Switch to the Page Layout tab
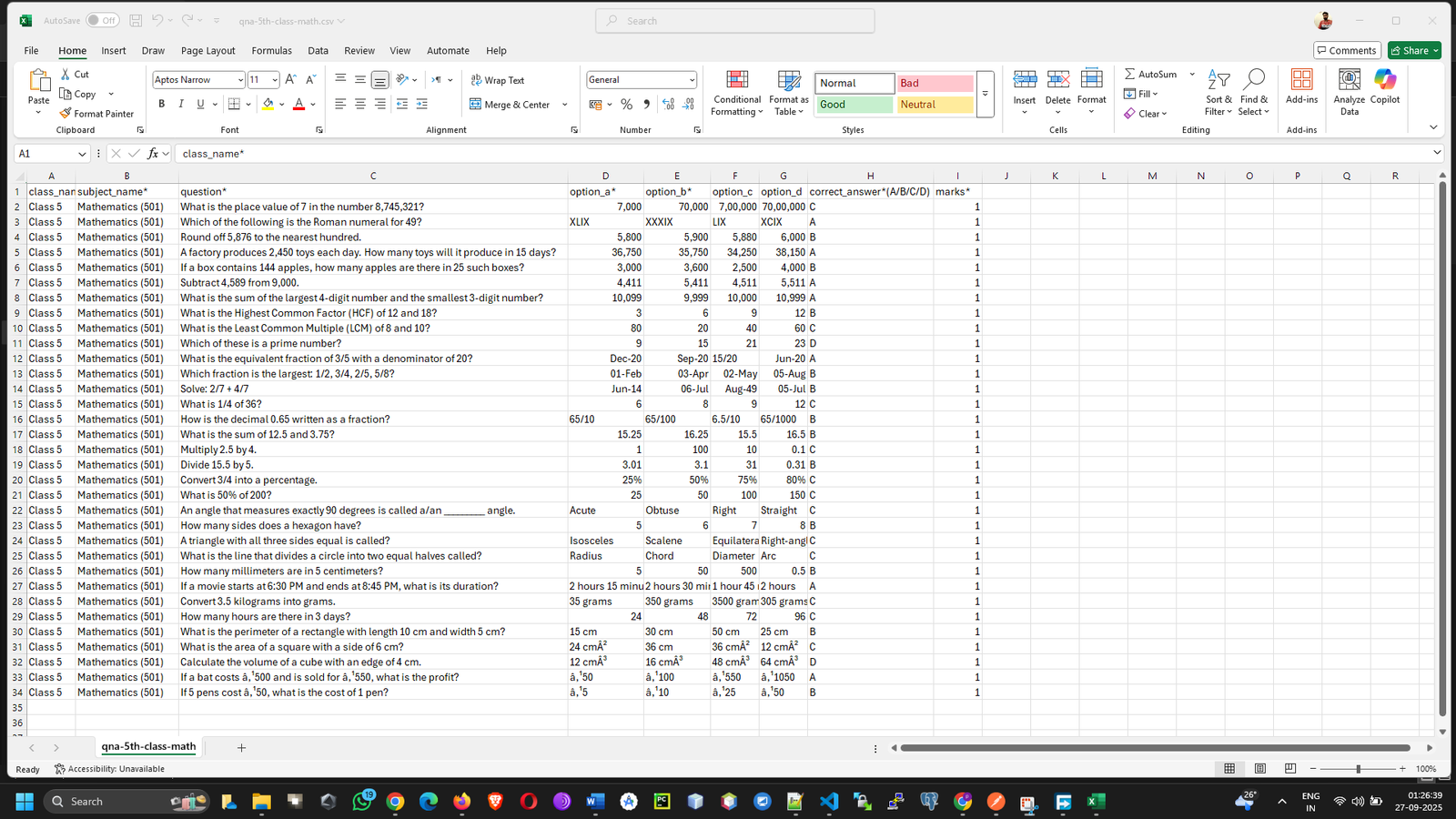The height and width of the screenshot is (819, 1456). (x=207, y=51)
